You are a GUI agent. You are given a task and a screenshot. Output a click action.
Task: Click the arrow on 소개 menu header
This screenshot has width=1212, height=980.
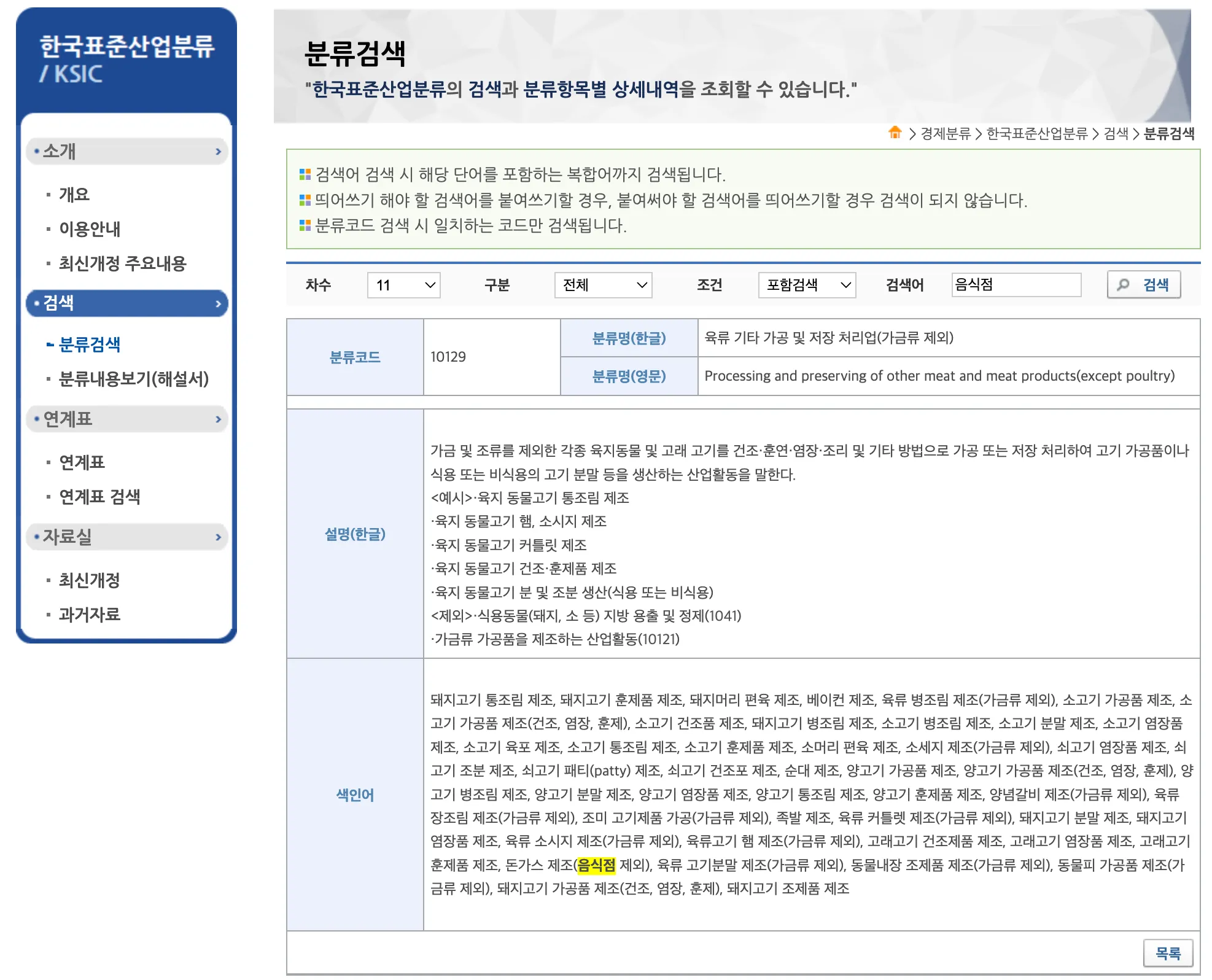[x=218, y=152]
